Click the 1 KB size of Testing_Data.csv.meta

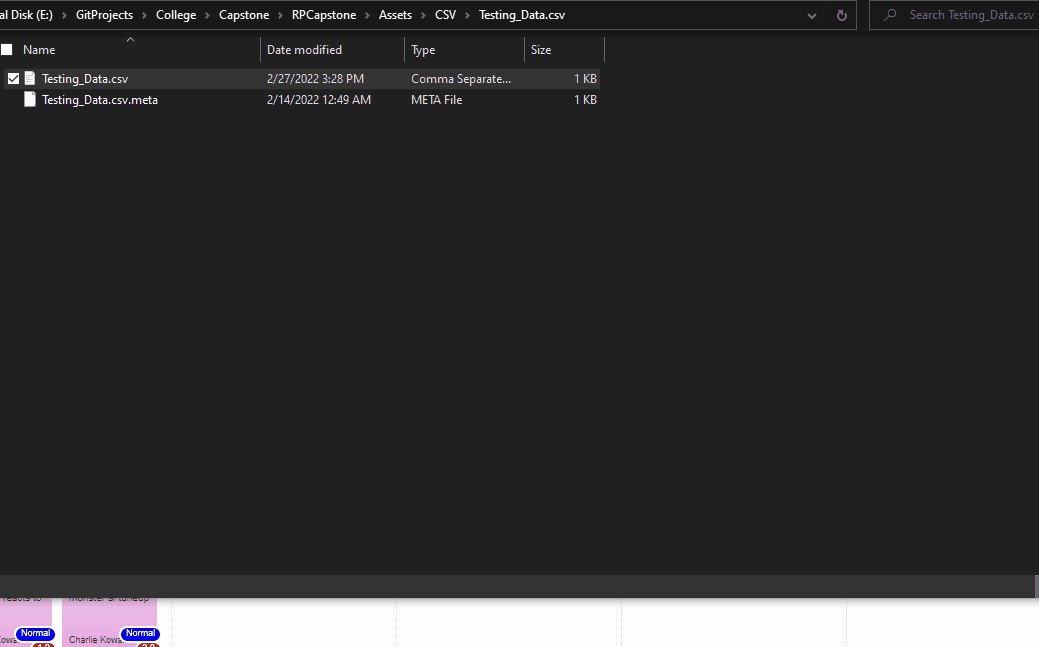[585, 100]
